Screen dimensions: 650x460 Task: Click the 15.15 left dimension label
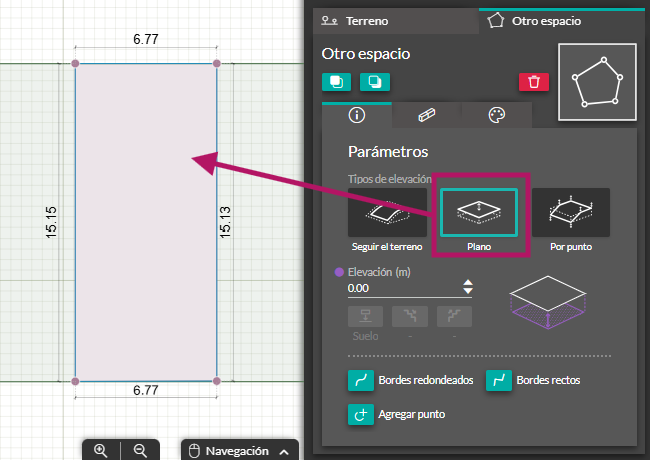coord(51,223)
